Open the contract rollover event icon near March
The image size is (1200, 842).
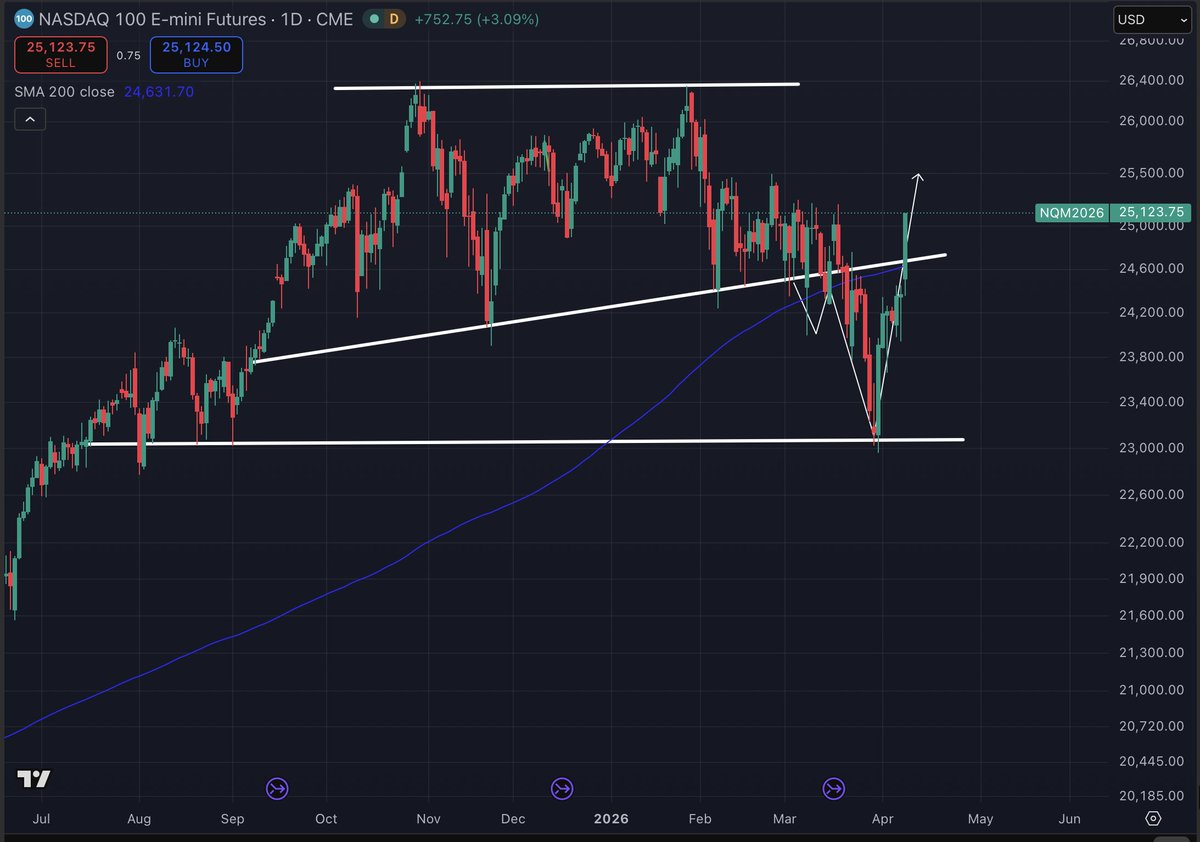[x=834, y=789]
